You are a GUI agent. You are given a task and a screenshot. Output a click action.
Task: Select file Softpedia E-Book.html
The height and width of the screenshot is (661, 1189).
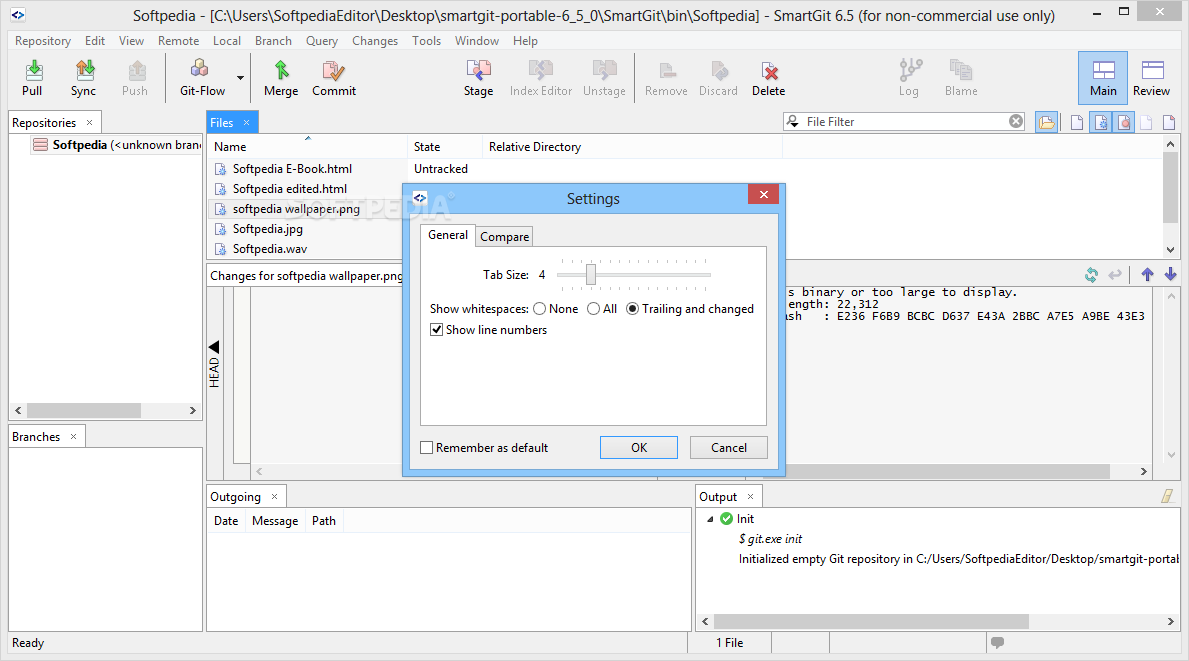(292, 169)
